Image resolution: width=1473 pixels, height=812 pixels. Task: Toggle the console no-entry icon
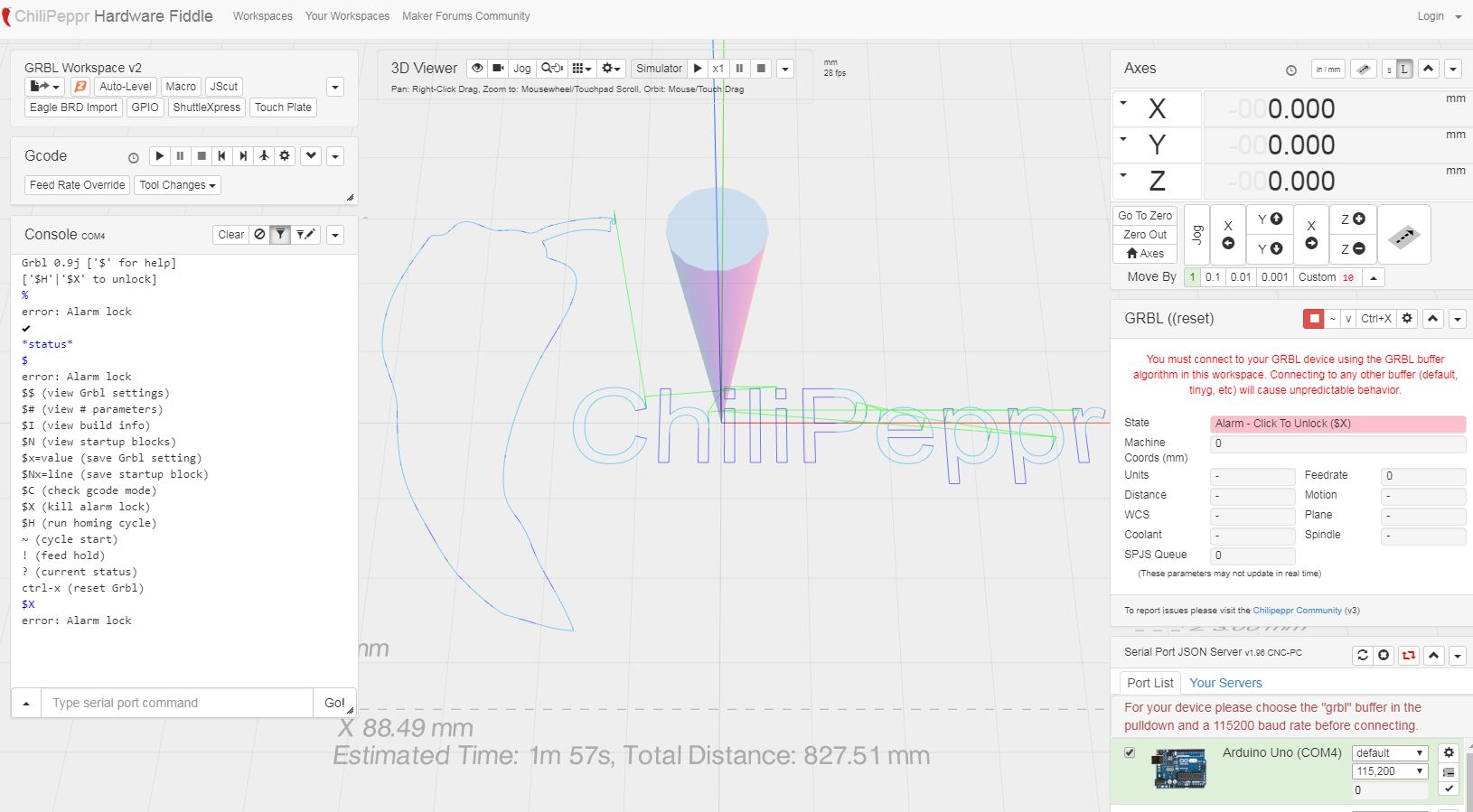pos(259,235)
